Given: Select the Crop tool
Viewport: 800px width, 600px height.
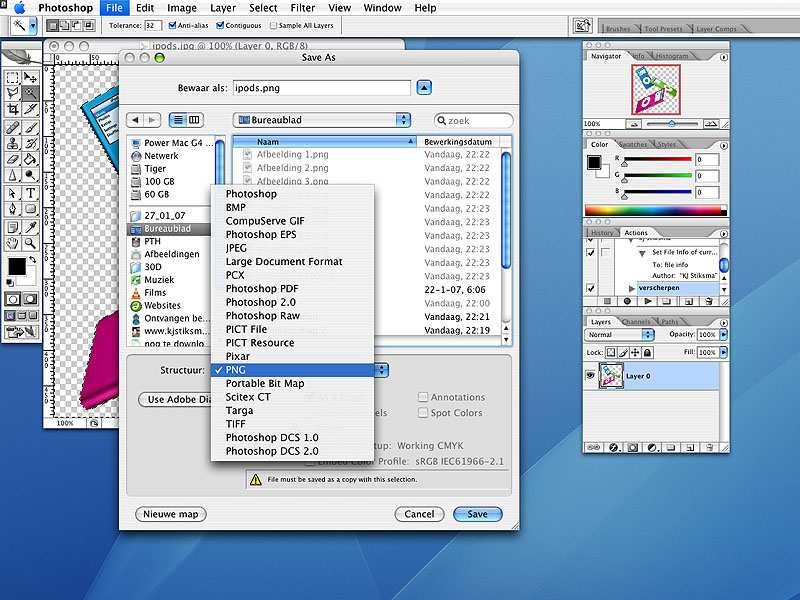Looking at the screenshot, I should (13, 109).
